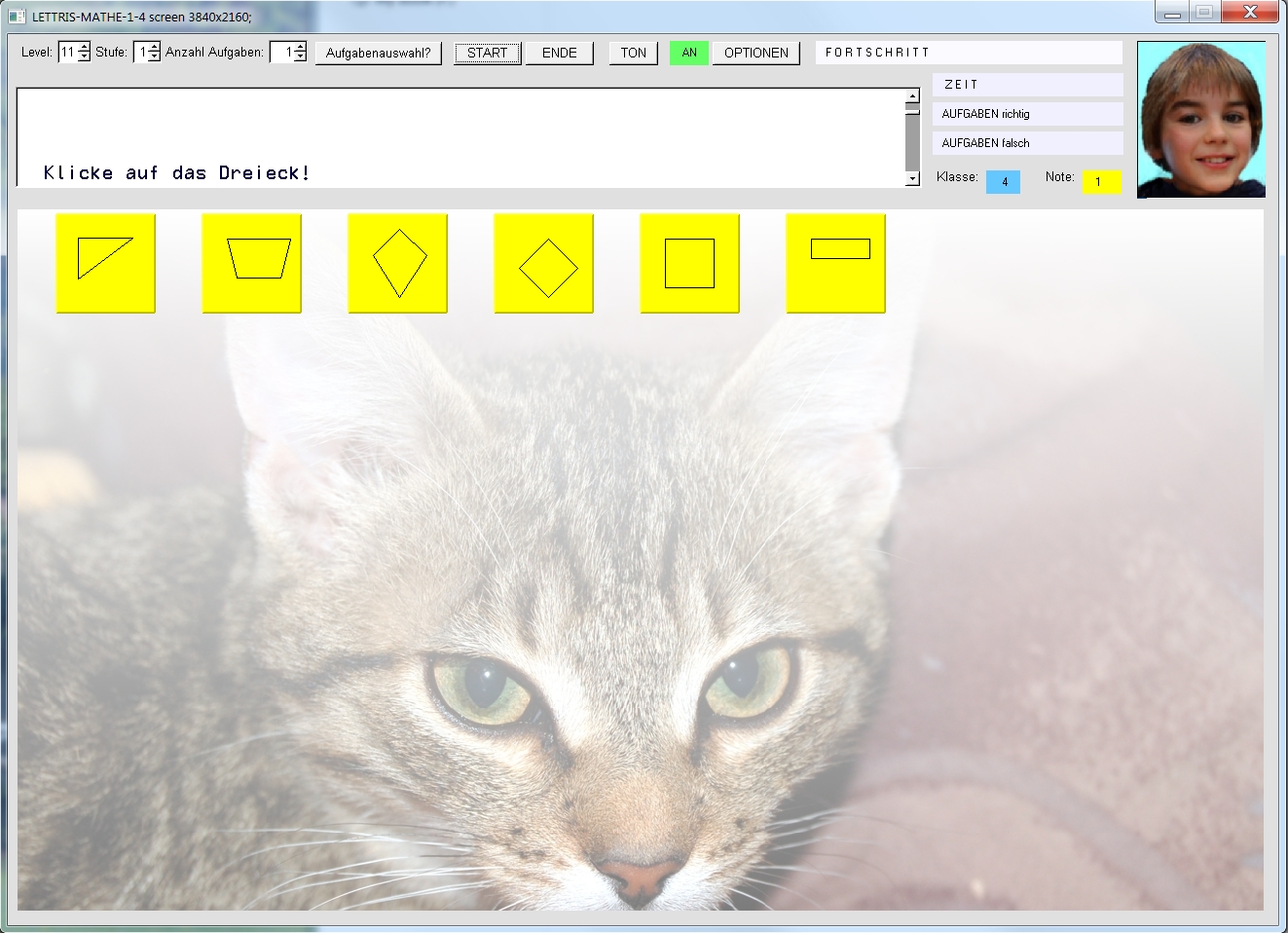Click the blue Klasse value box

click(1004, 181)
